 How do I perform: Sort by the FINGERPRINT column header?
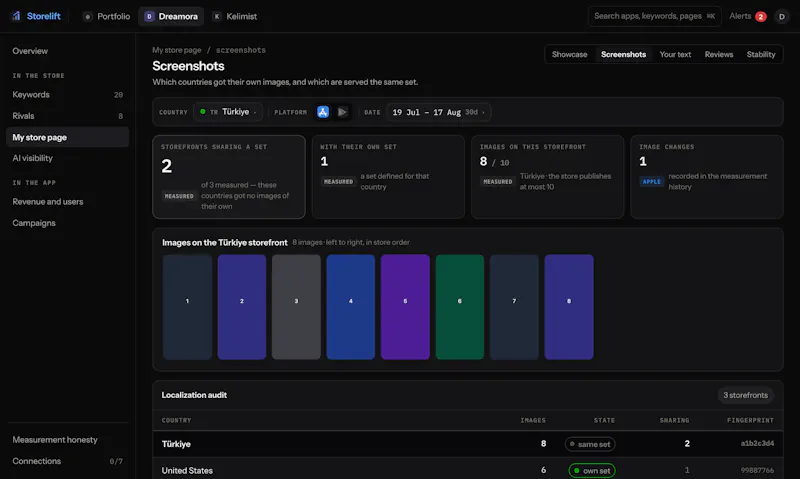click(x=750, y=420)
